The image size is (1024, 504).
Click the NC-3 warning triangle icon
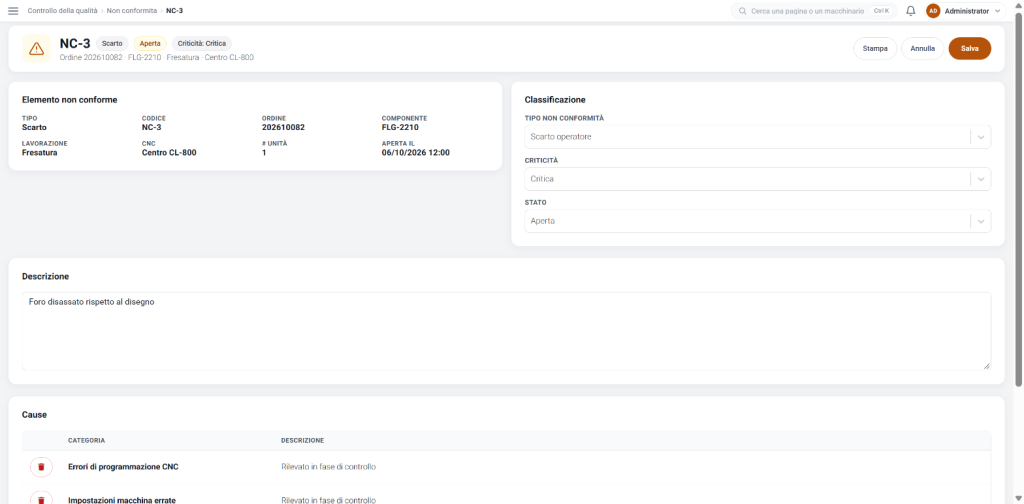pyautogui.click(x=37, y=48)
